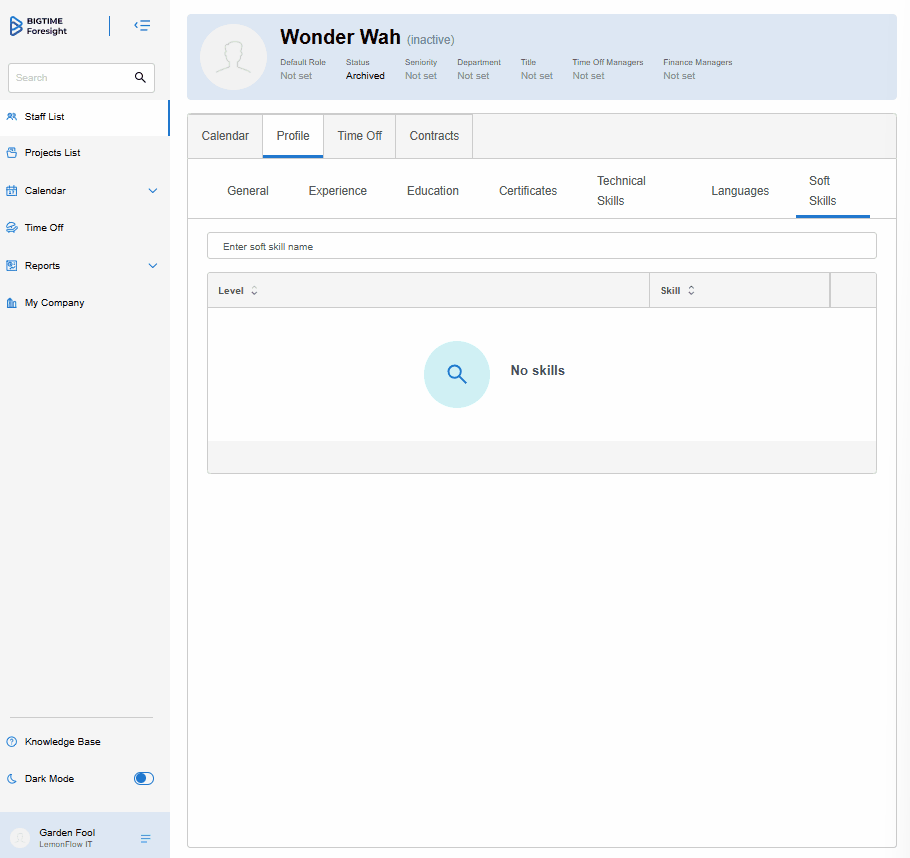Click the Wonder Wah name heading
Viewport: 910px width, 858px height.
pos(340,37)
